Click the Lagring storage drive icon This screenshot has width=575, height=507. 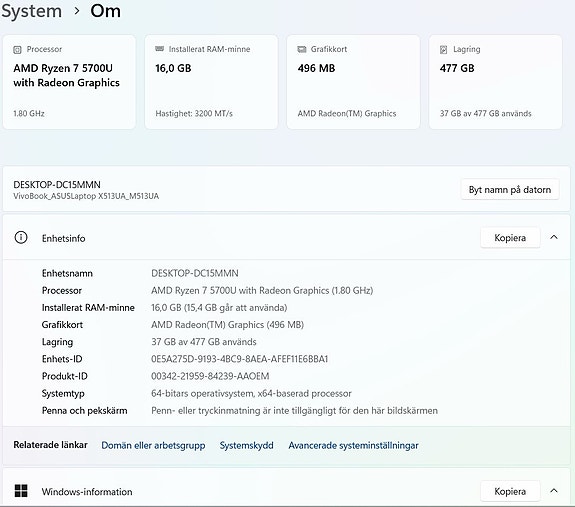coord(443,49)
